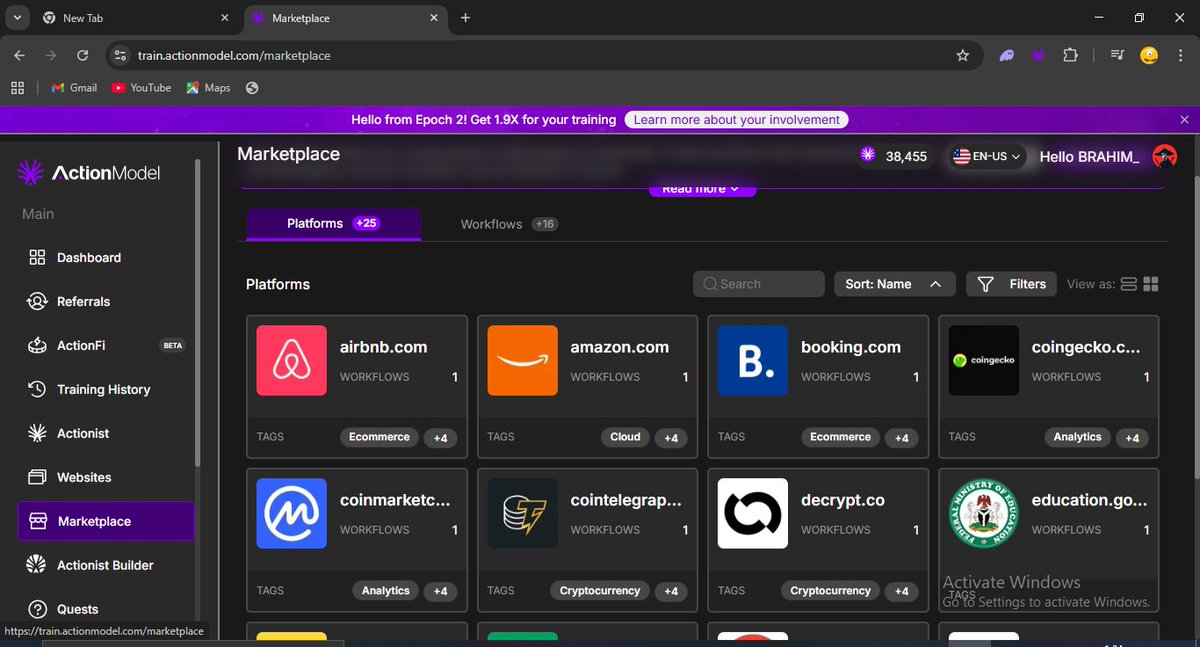This screenshot has height=647, width=1200.
Task: Open the airbnb.com platform card
Action: pyautogui.click(x=357, y=387)
